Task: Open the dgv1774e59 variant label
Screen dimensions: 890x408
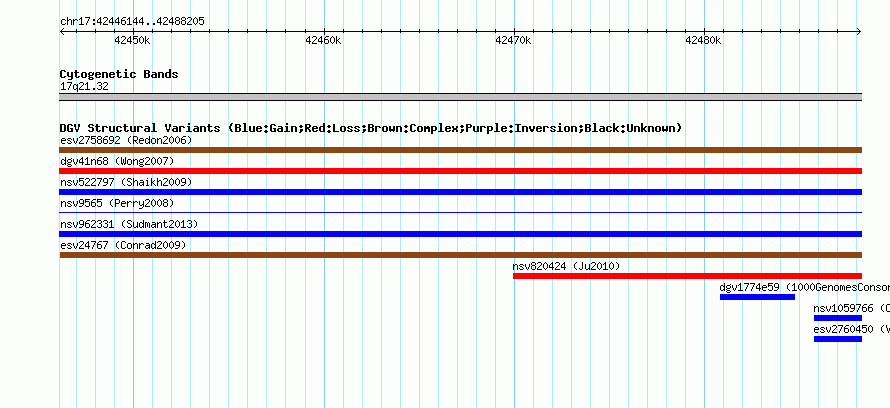Action: click(804, 287)
